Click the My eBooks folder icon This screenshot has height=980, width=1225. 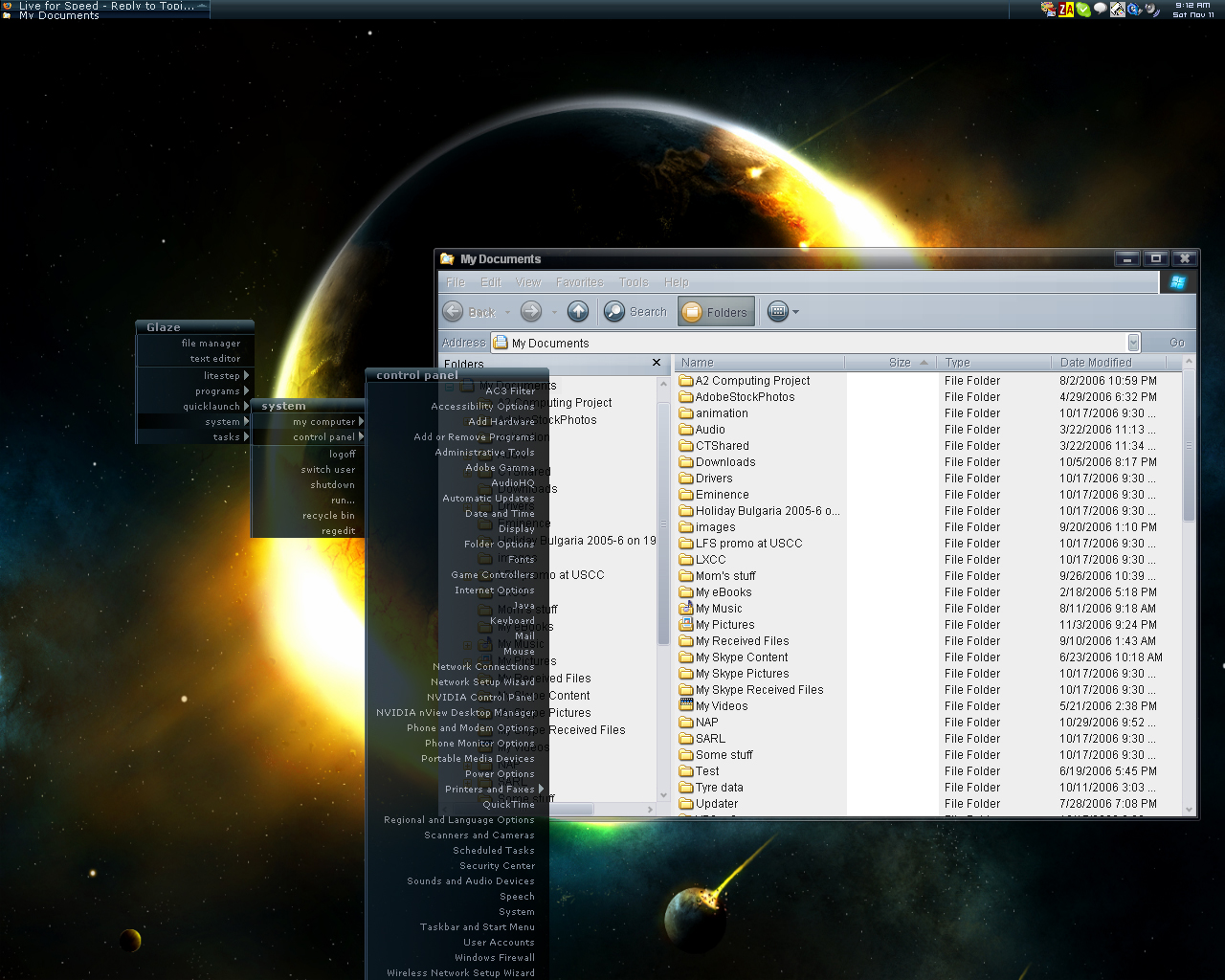(x=686, y=592)
